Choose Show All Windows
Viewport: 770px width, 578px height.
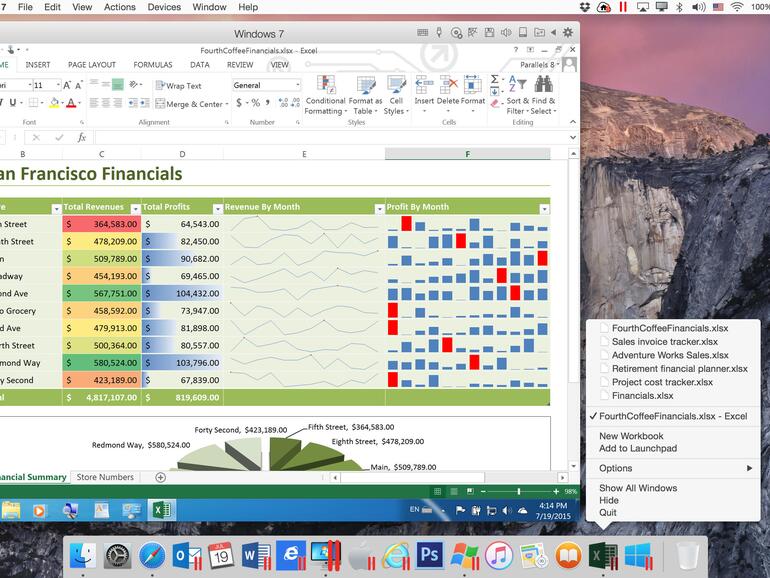point(638,488)
